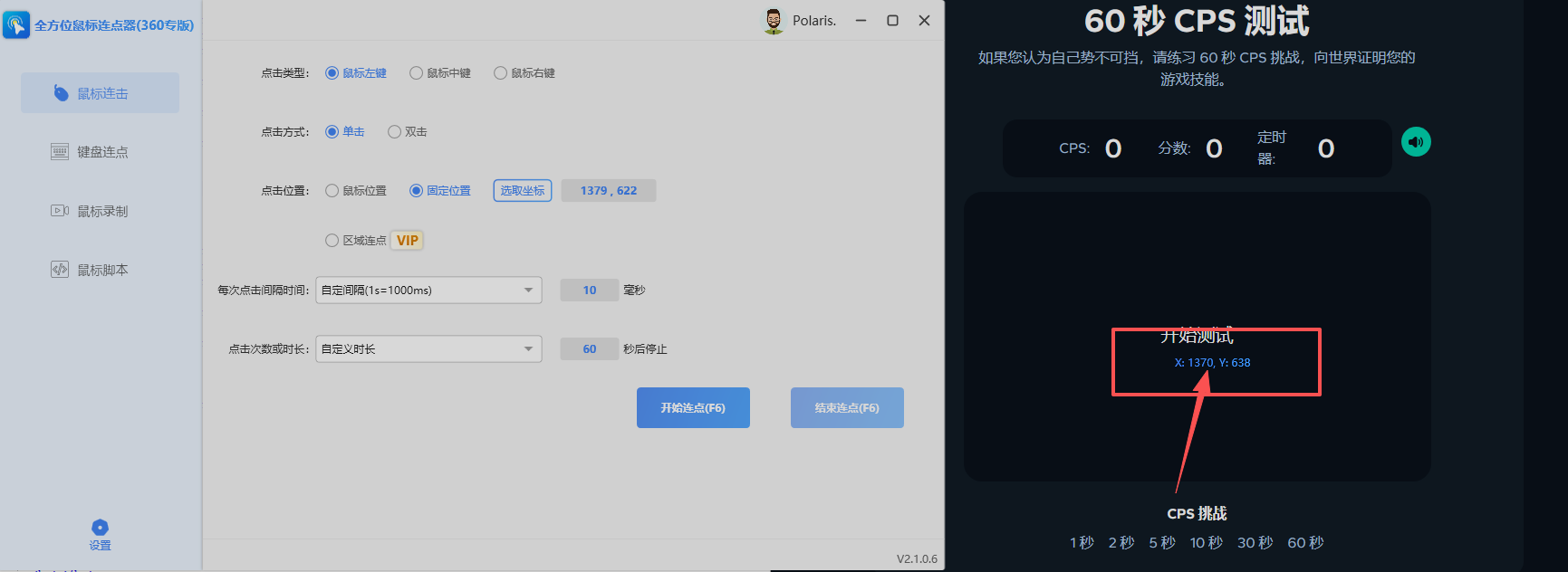Click the 选取坐标 button
Image resolution: width=1568 pixels, height=572 pixels.
tap(523, 191)
